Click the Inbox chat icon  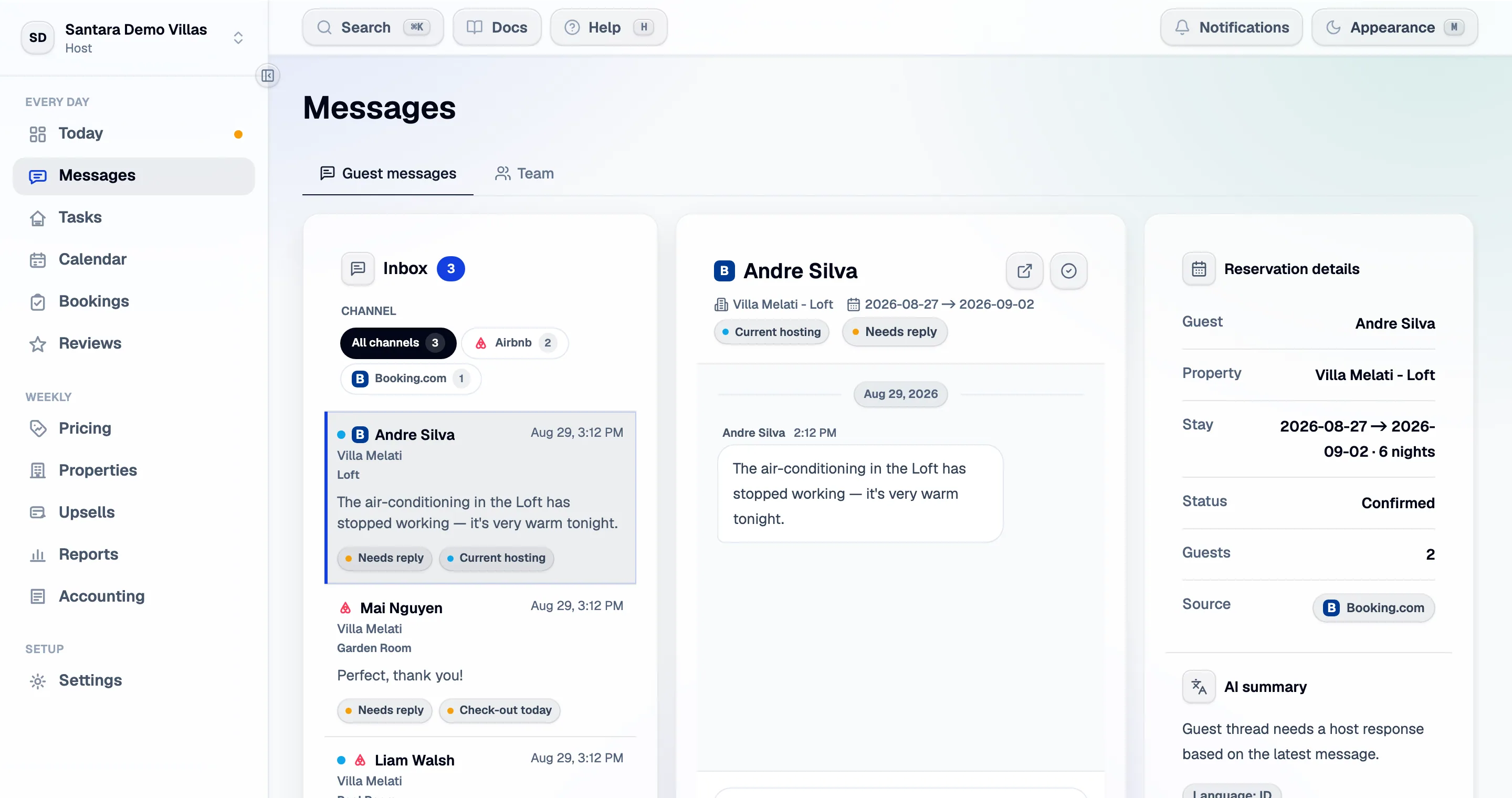[x=358, y=269]
